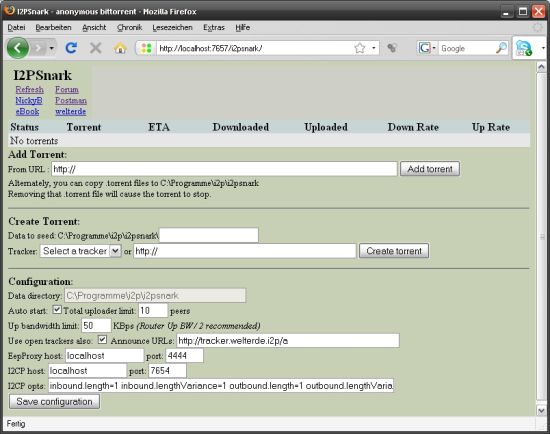The width and height of the screenshot is (550, 434).
Task: Open the Chronik menu
Action: 129,27
